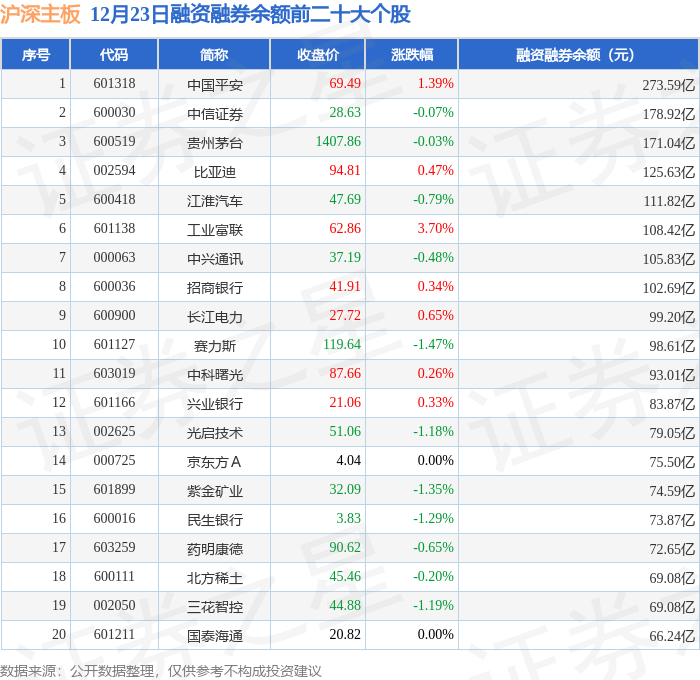
Task: Click the 数据来源 footnote text
Action: (x=161, y=671)
